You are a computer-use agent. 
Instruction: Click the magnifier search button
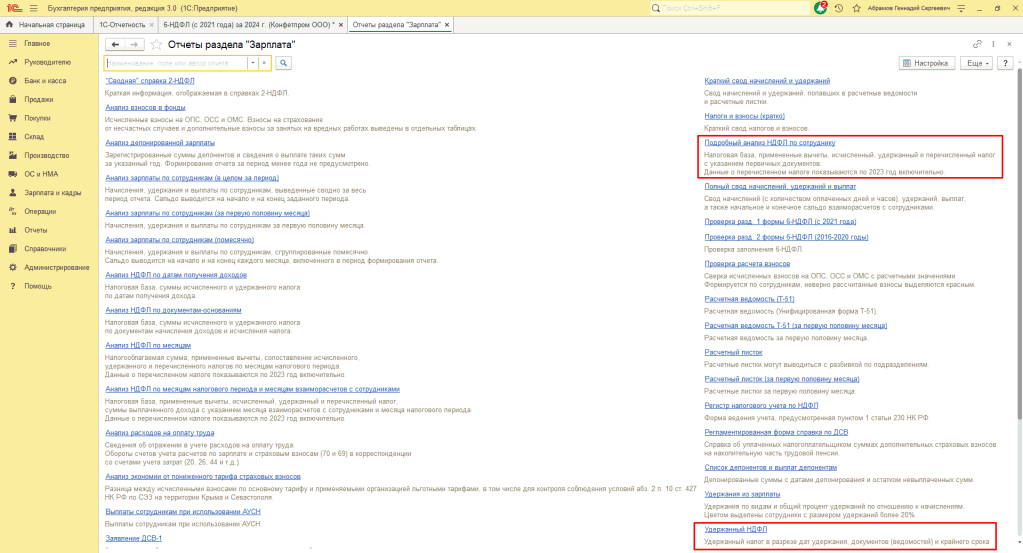coord(284,63)
